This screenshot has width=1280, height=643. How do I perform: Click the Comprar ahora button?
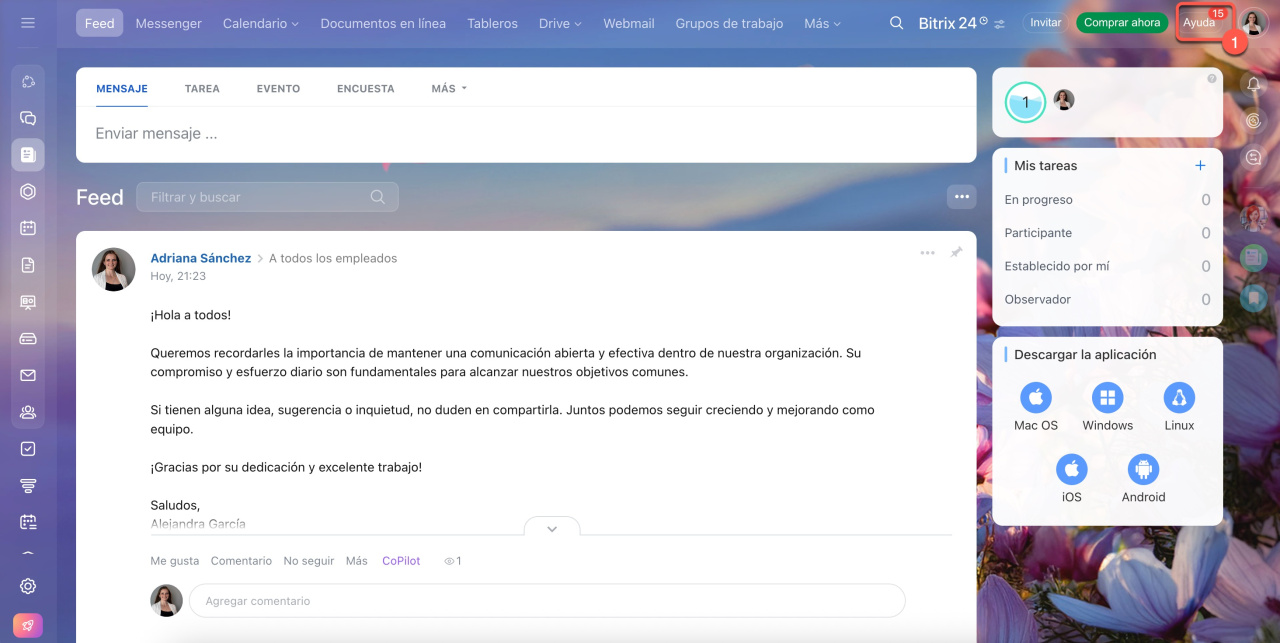tap(1121, 22)
